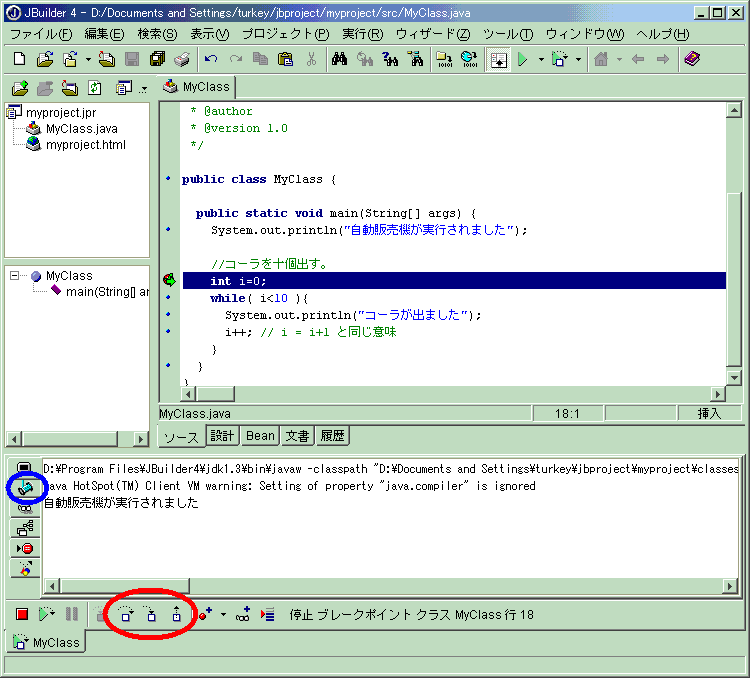Click the Undo toolbar icon
This screenshot has height=678, width=750.
click(x=210, y=59)
